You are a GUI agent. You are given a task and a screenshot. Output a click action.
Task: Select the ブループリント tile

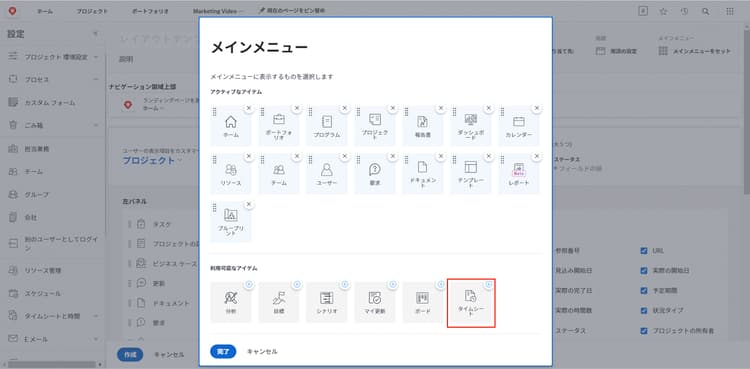click(231, 222)
